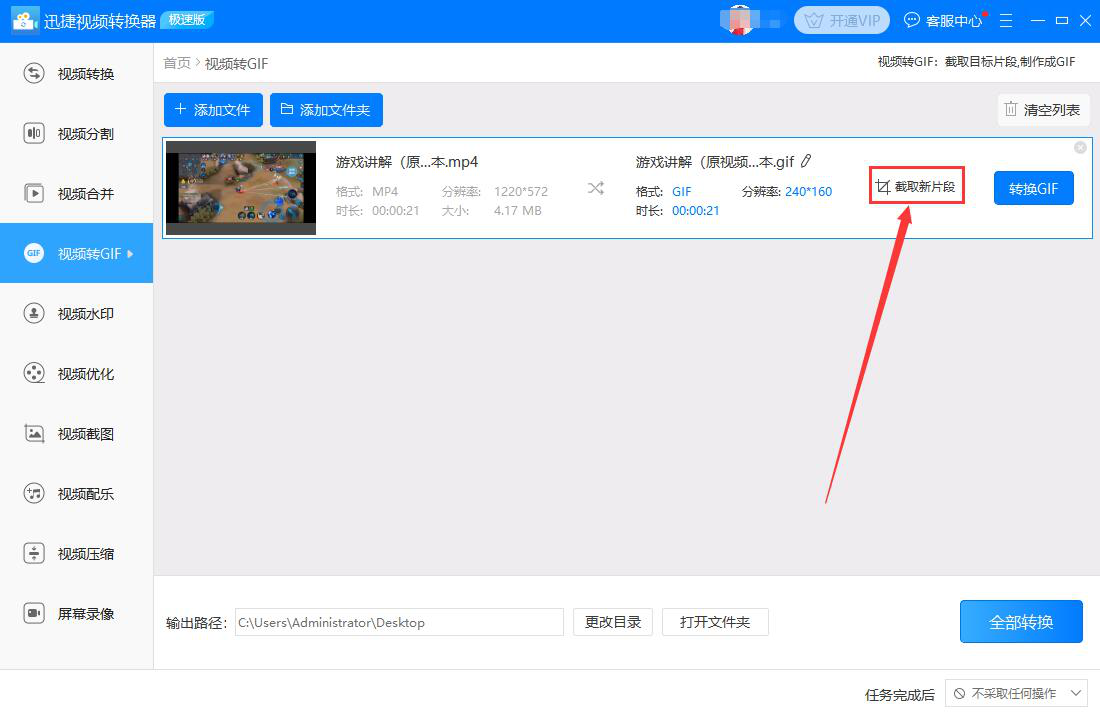Click 截取新片段 to clip new segment
Viewport: 1100px width, 718px height.
tap(916, 186)
